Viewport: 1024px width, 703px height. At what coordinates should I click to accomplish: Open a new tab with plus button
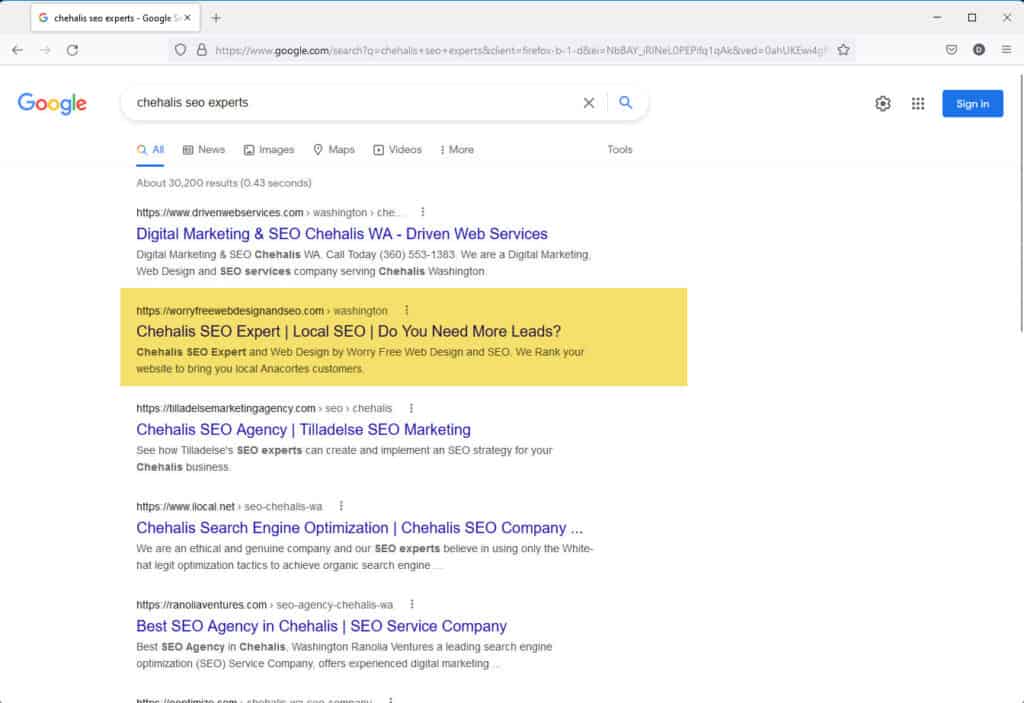coord(216,18)
